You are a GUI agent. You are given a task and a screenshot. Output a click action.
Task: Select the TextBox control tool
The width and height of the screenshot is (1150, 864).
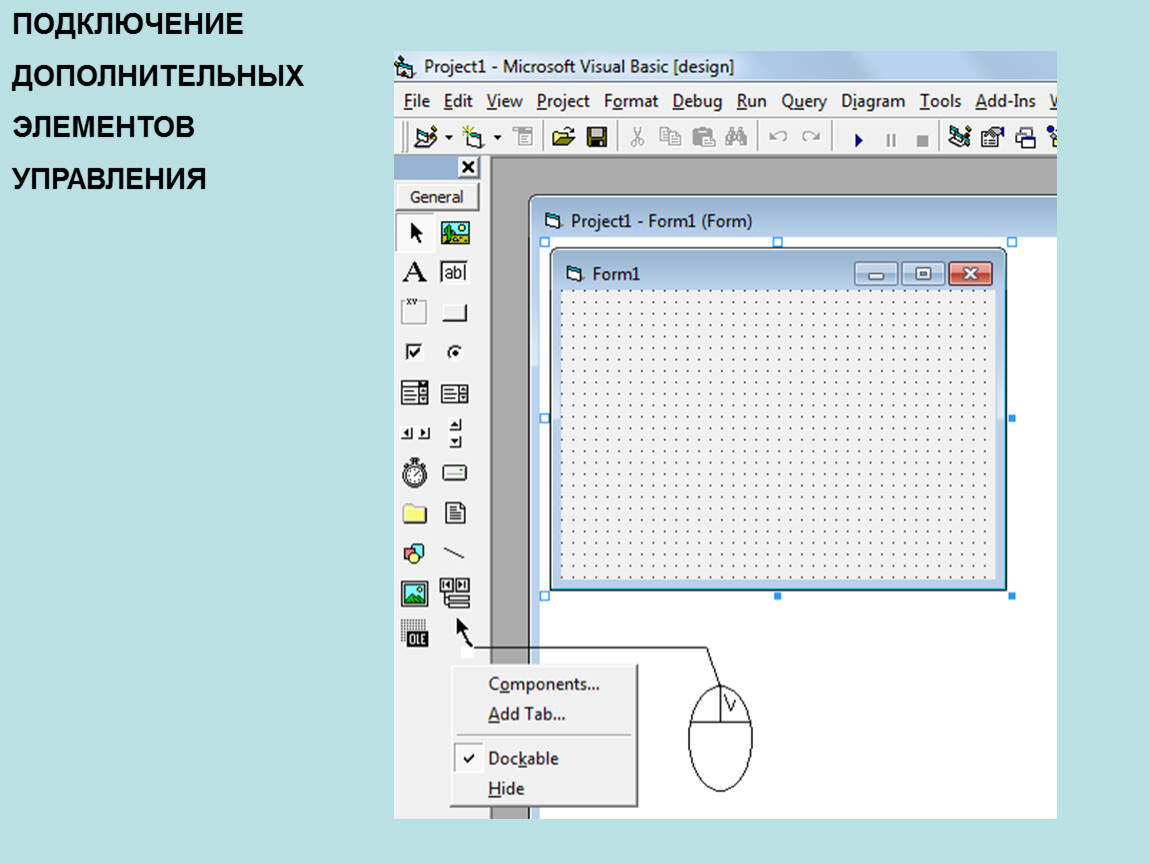[x=455, y=272]
